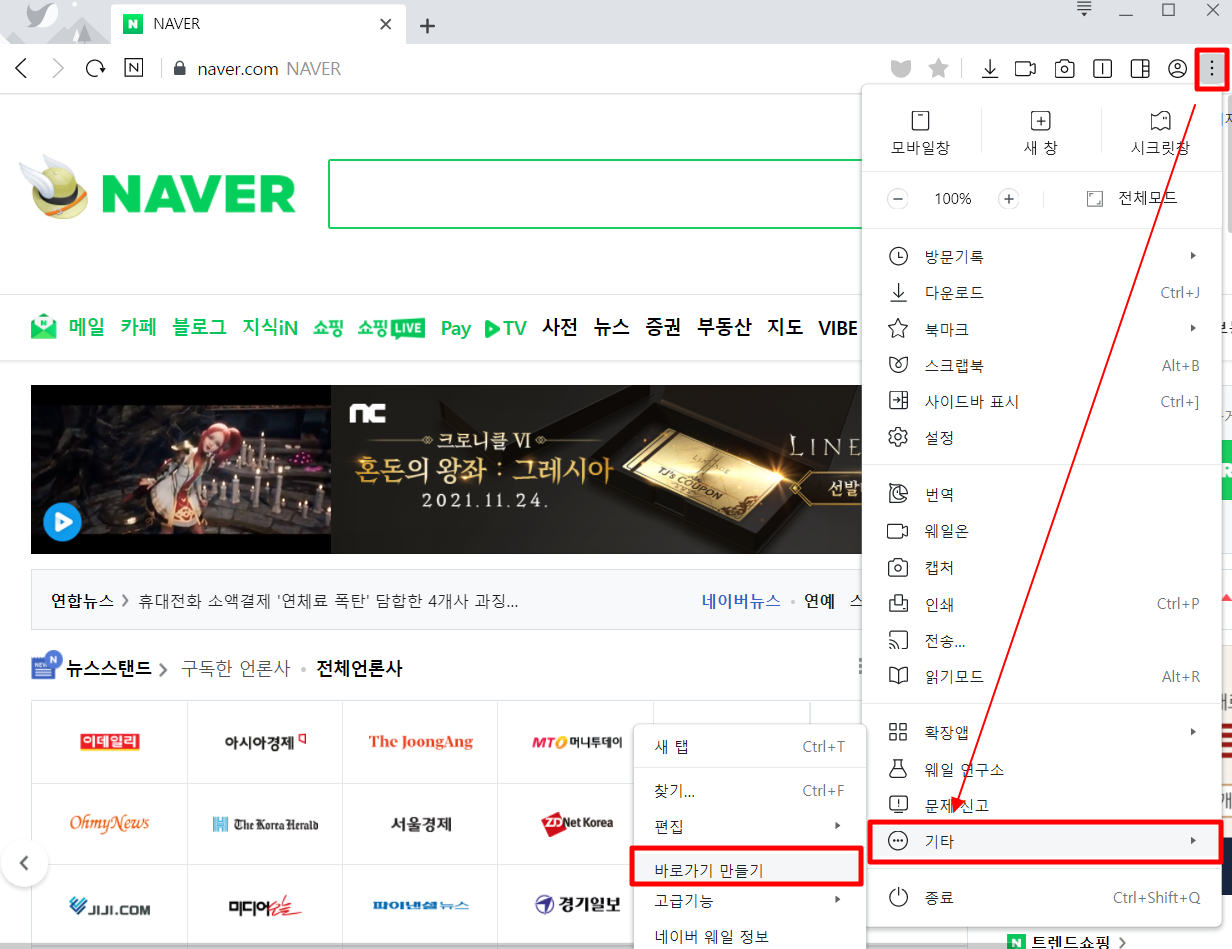Open downloads from the toolbar arrow icon
1232x949 pixels.
pyautogui.click(x=990, y=68)
